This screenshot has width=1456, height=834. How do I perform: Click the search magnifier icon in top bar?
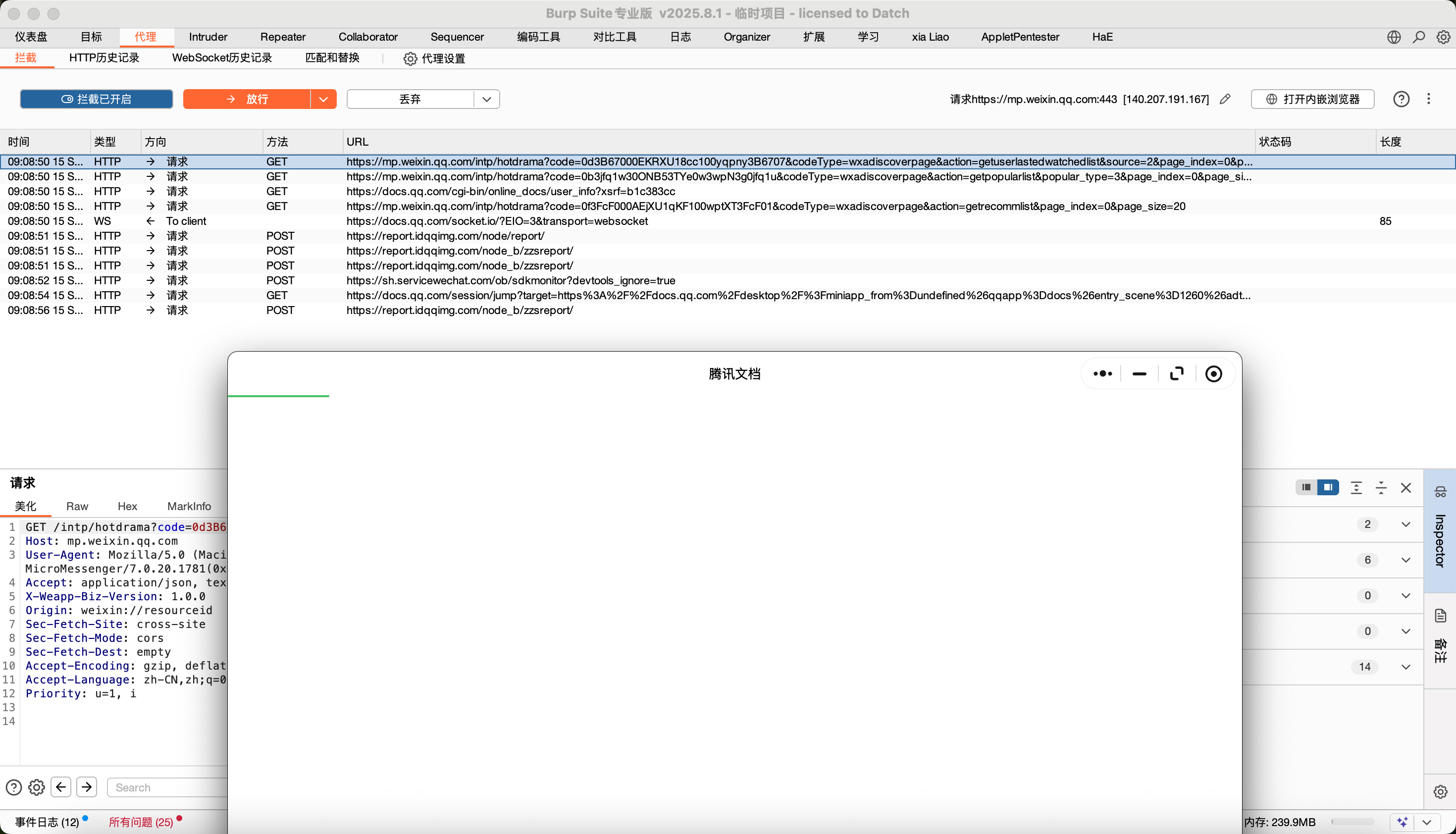1418,37
